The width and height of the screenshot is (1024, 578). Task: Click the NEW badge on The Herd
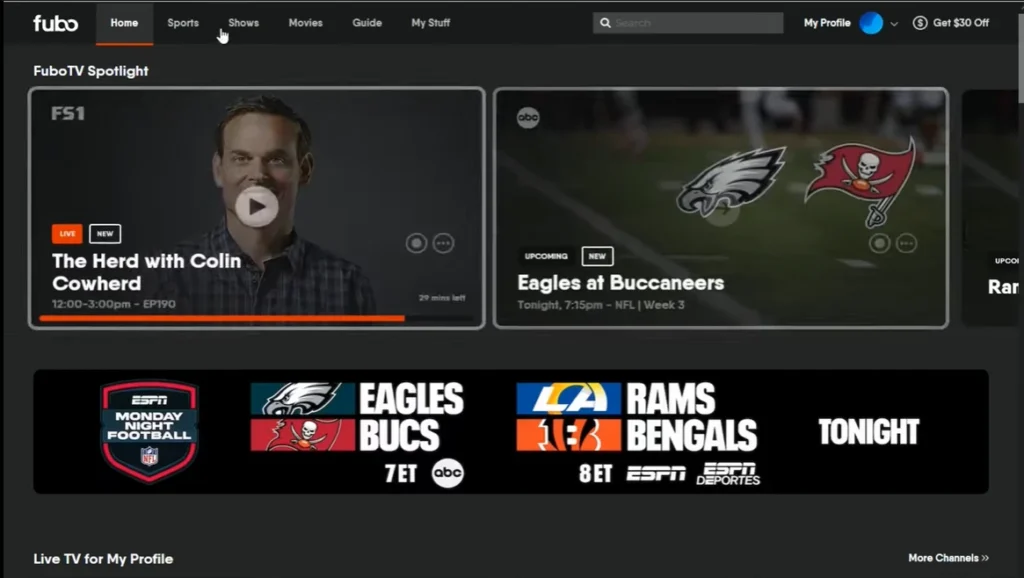click(x=105, y=234)
